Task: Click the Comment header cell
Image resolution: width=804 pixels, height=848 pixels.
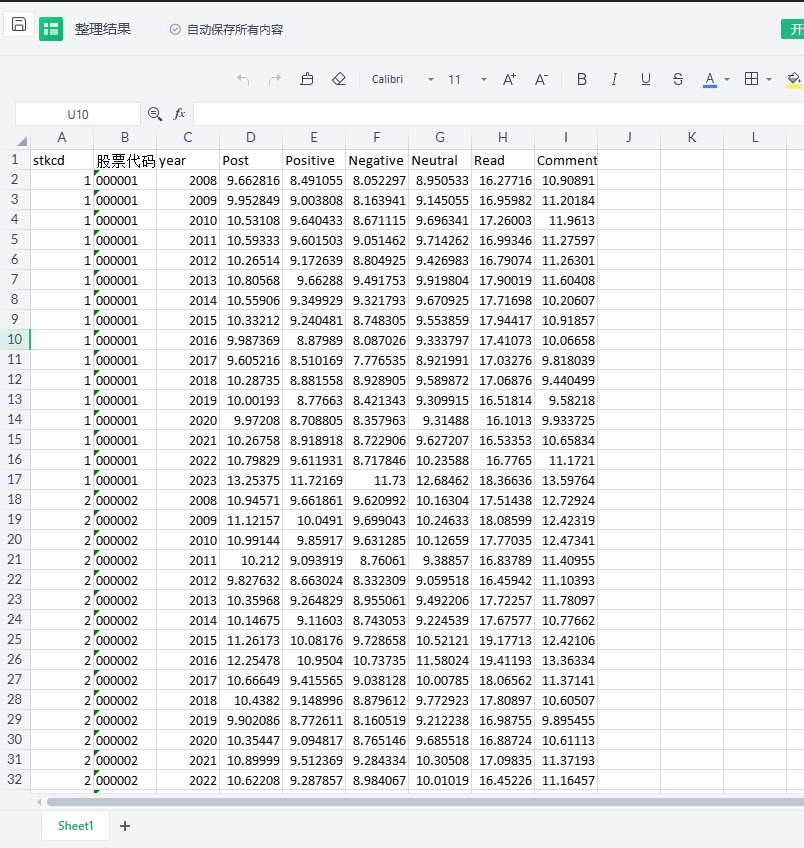Action: (x=566, y=160)
